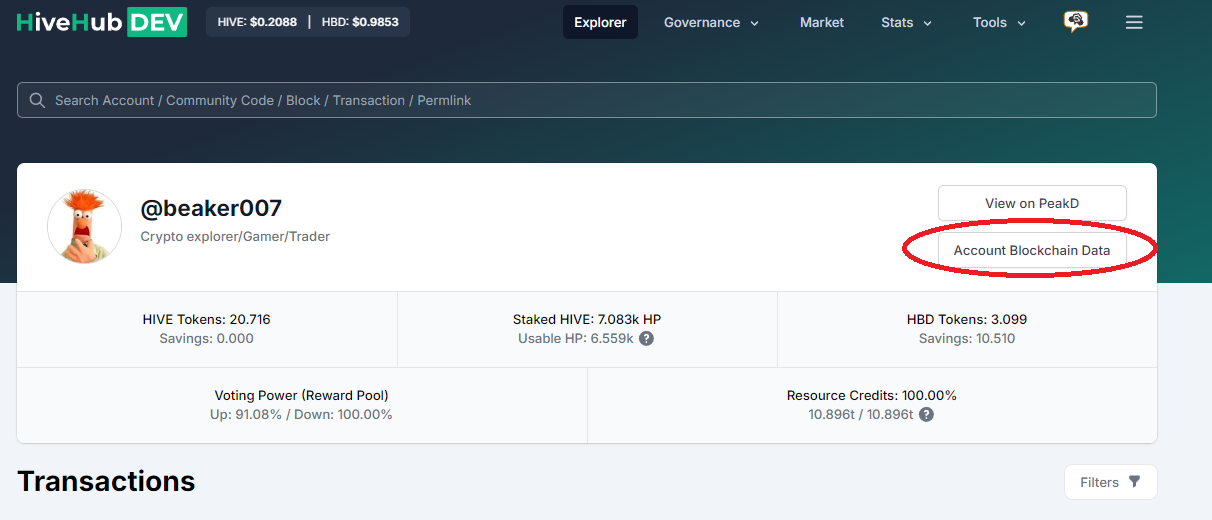Open the hamburger menu icon
This screenshot has width=1212, height=520.
coord(1134,22)
